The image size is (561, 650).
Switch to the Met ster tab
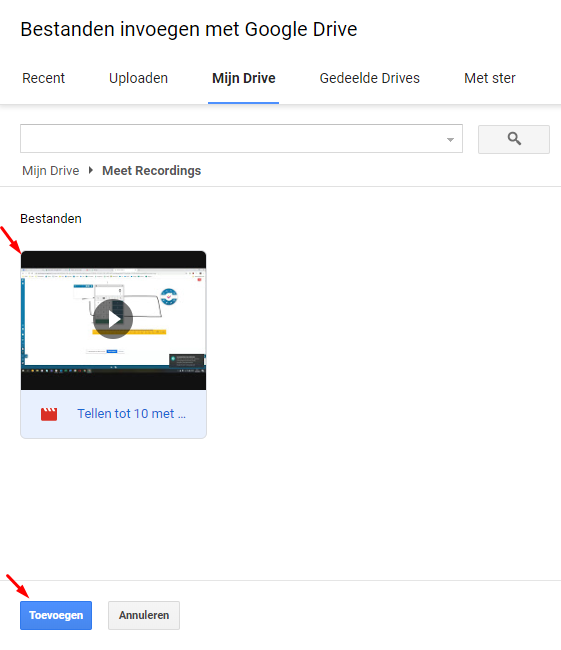[490, 78]
